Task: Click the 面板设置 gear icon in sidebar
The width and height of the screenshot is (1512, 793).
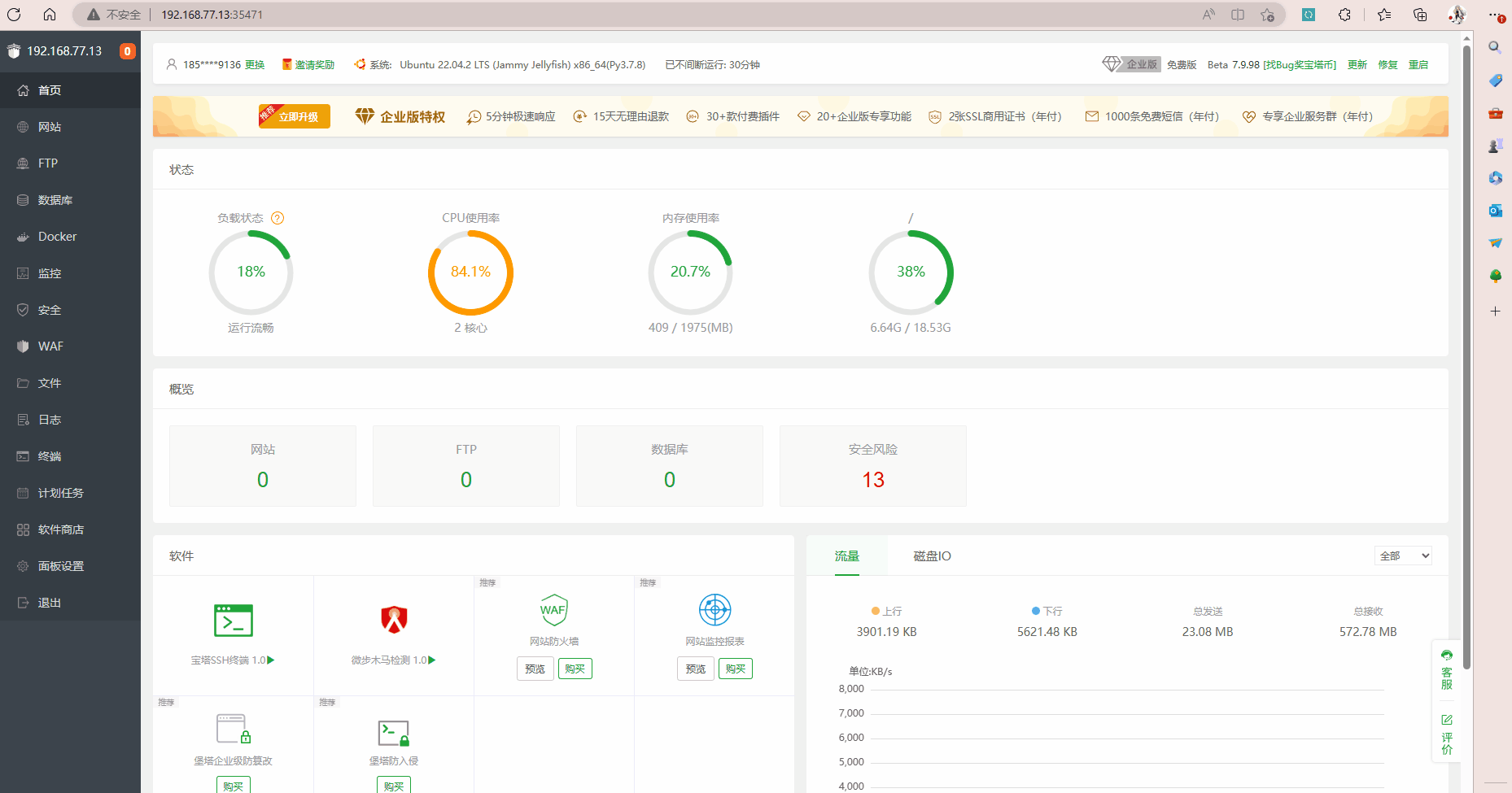Action: [x=23, y=566]
